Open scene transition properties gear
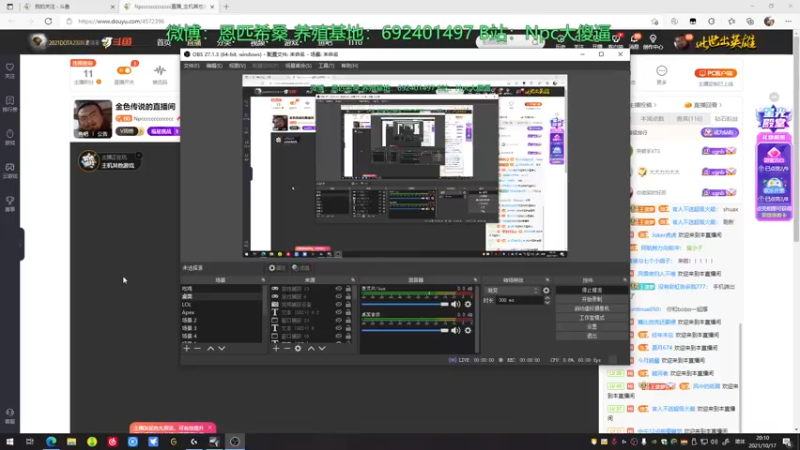 546,290
